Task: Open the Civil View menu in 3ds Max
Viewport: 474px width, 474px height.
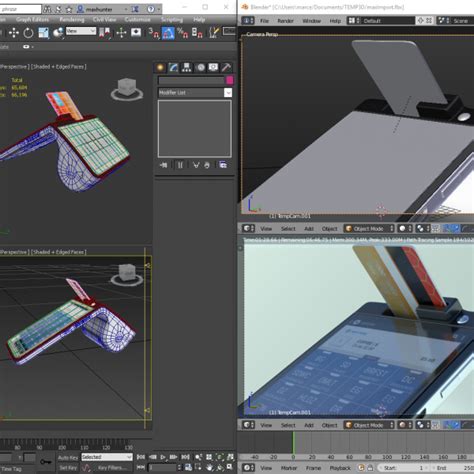Action: pyautogui.click(x=105, y=19)
